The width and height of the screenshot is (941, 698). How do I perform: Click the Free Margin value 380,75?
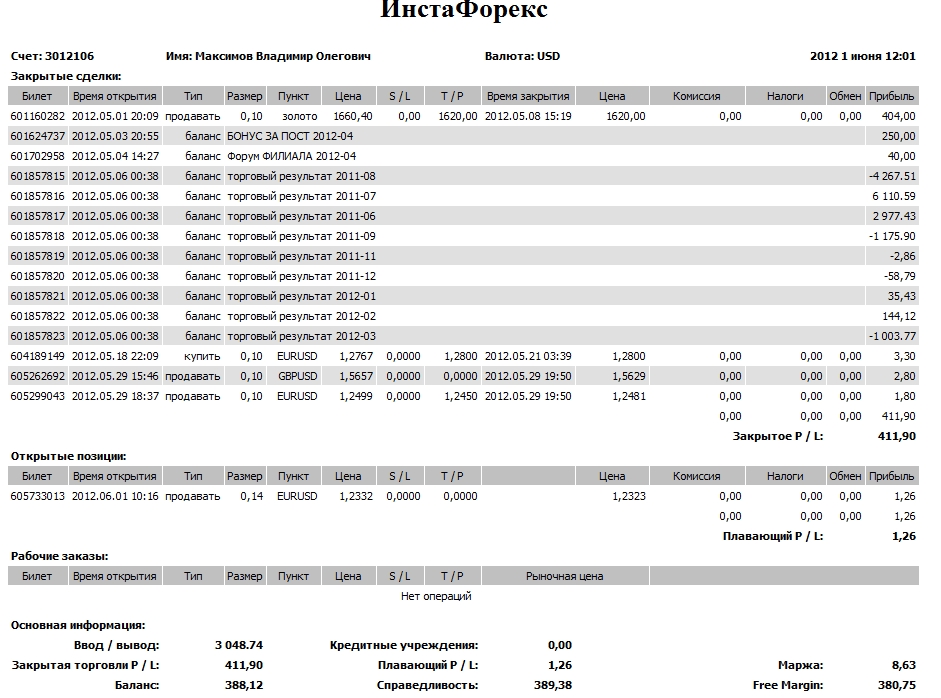[897, 685]
